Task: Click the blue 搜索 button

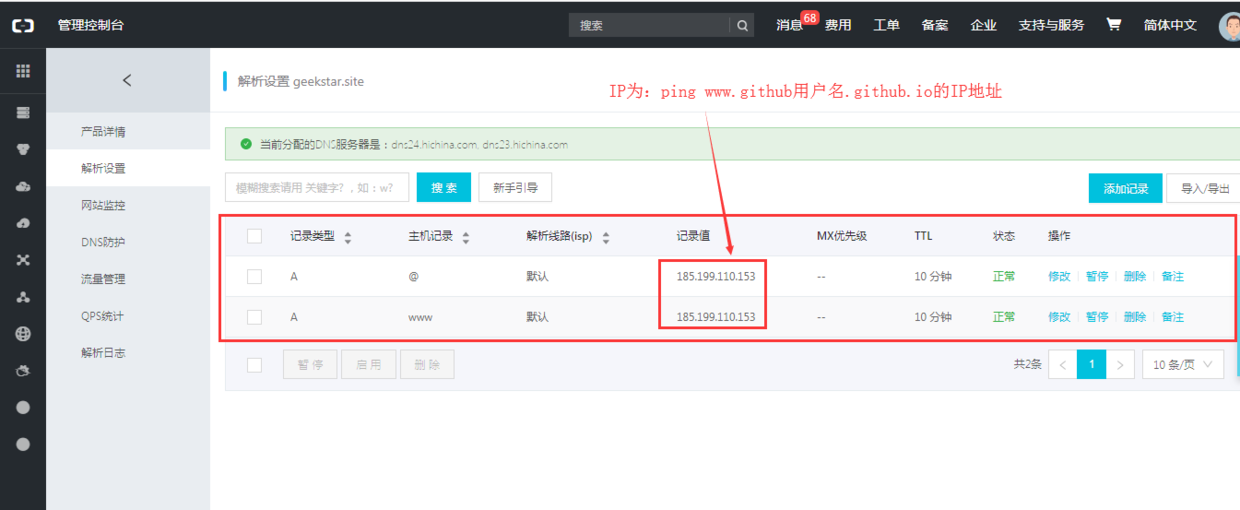Action: coord(444,187)
